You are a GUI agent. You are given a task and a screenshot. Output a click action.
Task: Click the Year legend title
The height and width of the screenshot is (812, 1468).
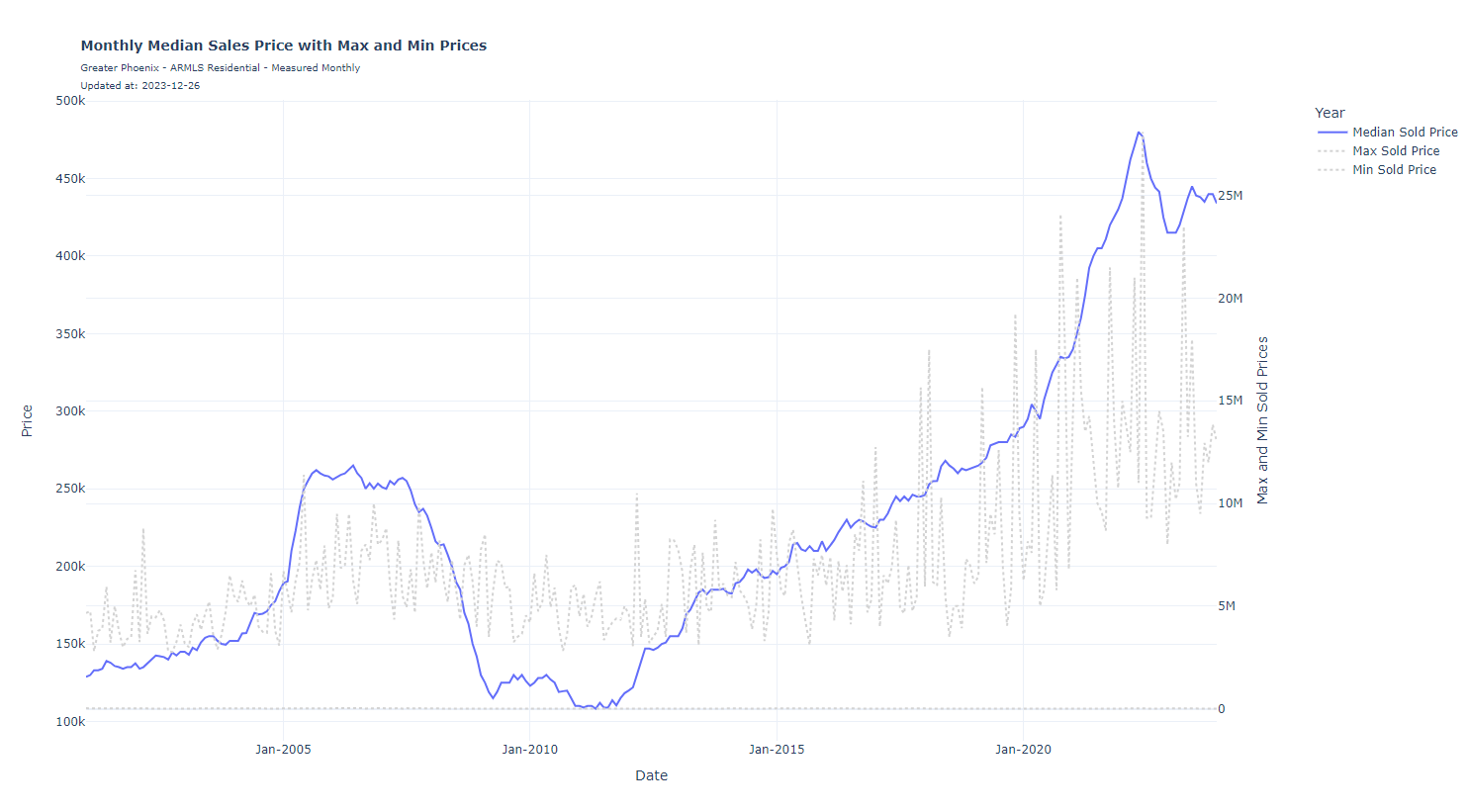[x=1329, y=113]
